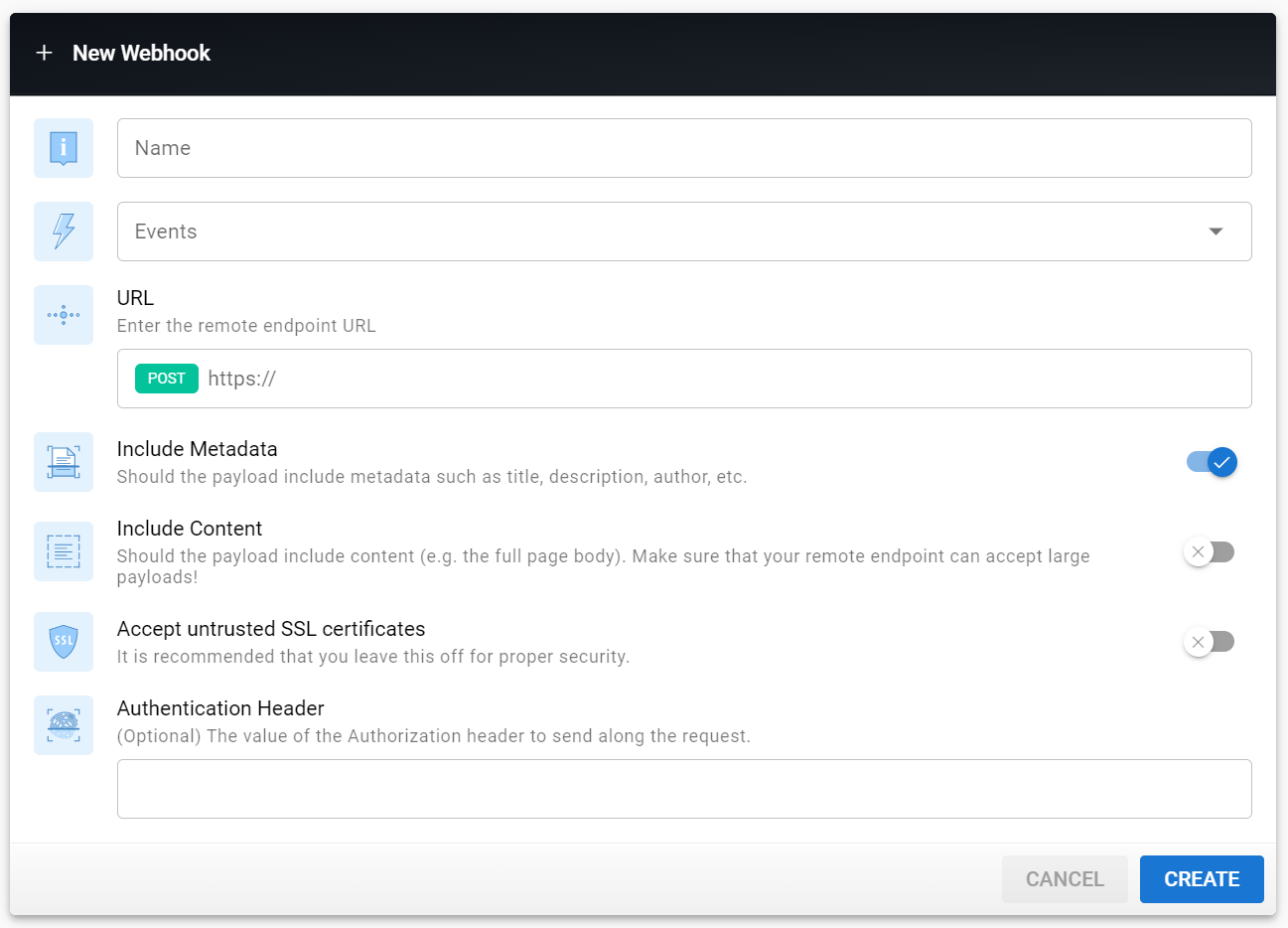Click the Include Metadata document icon
Image resolution: width=1288 pixels, height=928 pixels.
(63, 462)
